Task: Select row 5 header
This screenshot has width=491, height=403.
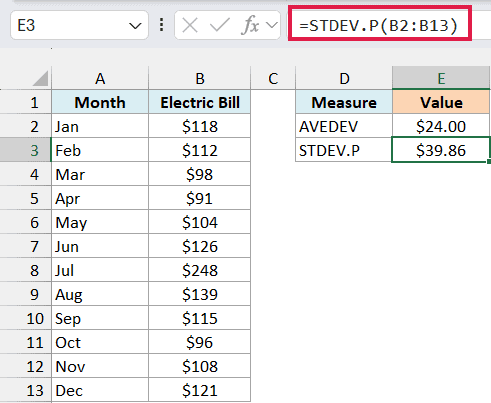Action: (26, 198)
